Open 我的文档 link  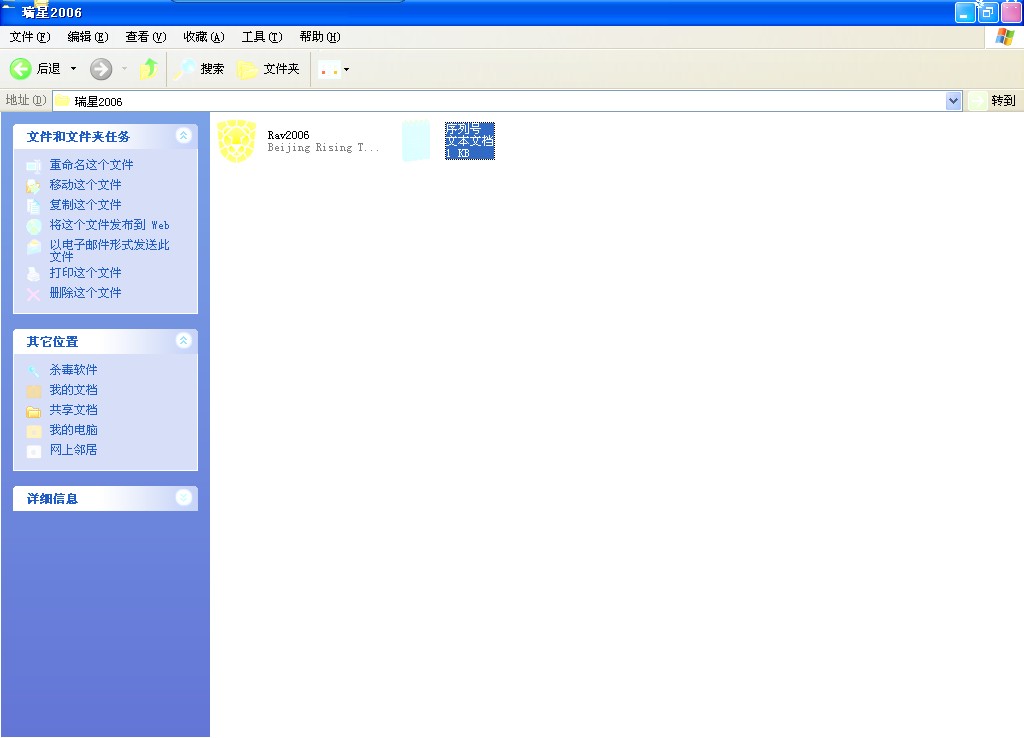point(73,390)
